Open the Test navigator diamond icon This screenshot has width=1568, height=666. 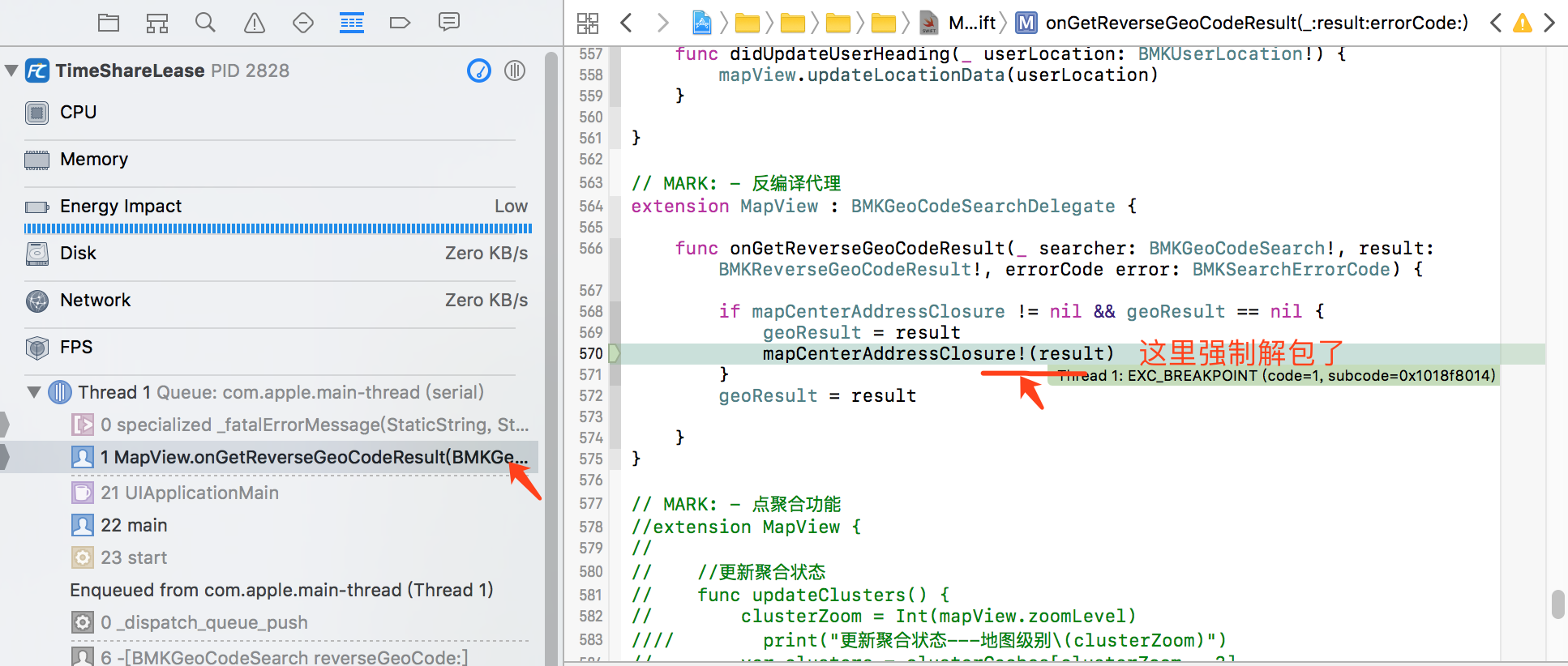303,23
